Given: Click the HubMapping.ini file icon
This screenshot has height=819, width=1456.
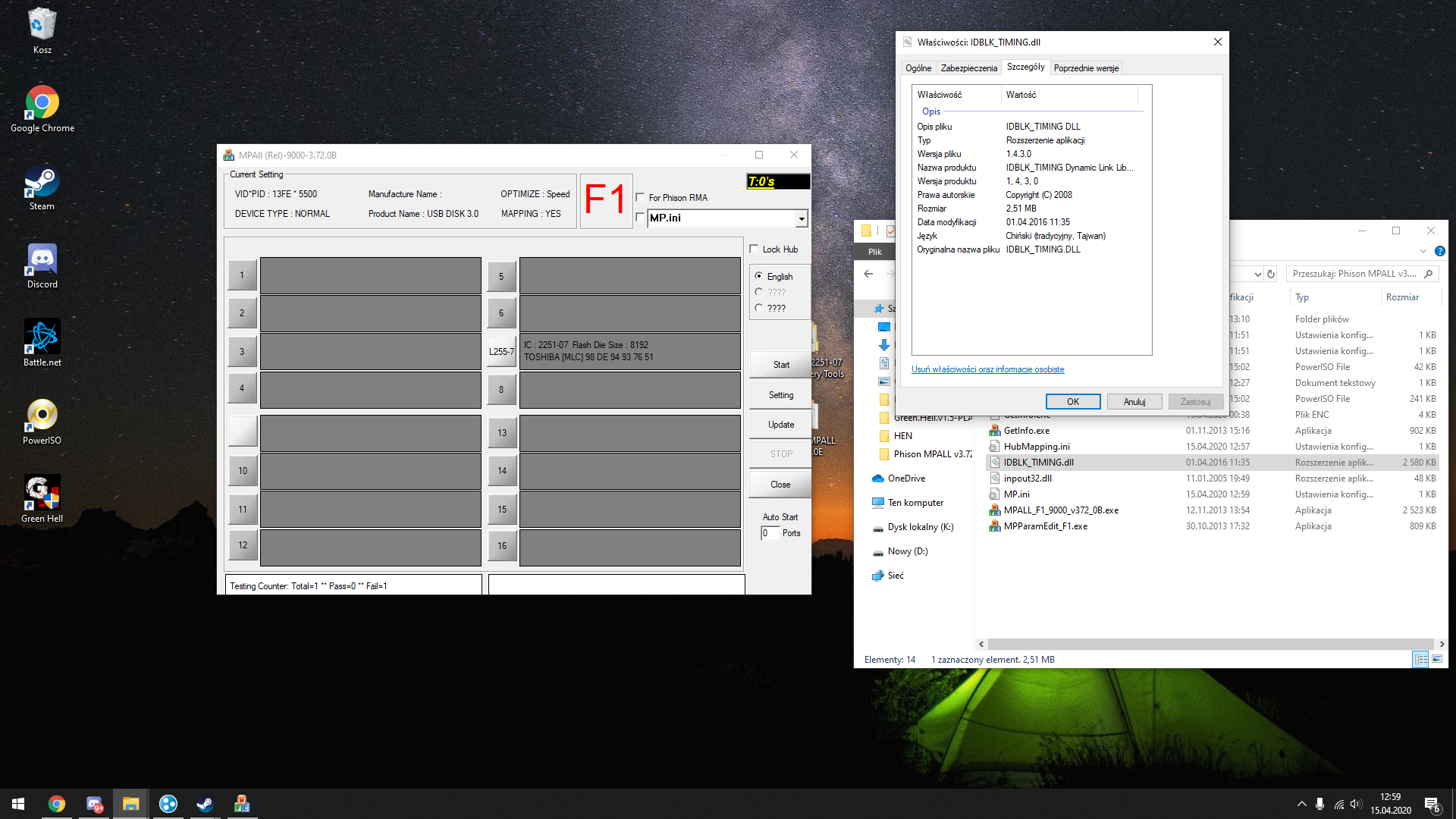Looking at the screenshot, I should tap(995, 447).
